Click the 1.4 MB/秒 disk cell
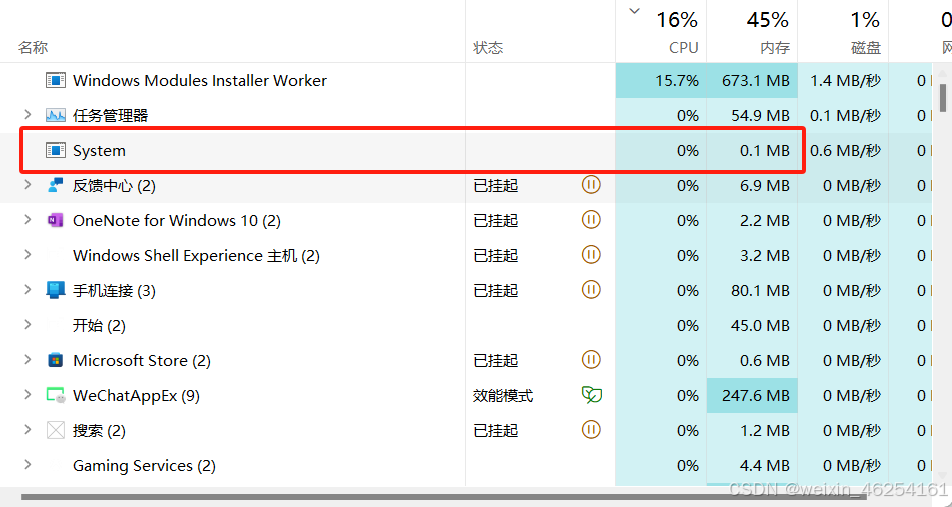 pos(843,80)
